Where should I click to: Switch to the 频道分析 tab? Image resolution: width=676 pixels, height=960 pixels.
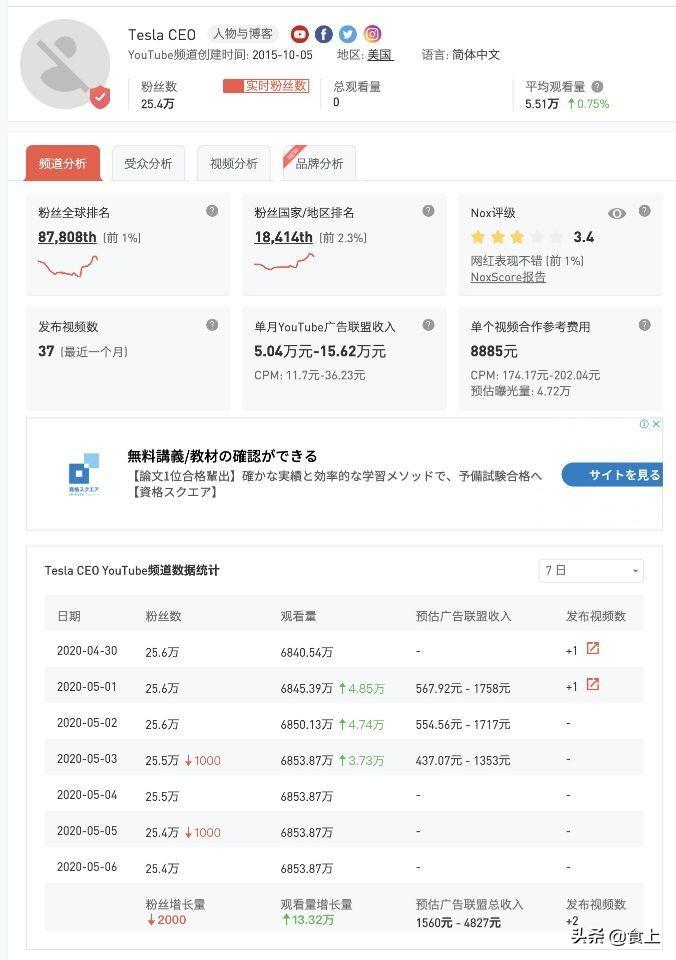[62, 163]
